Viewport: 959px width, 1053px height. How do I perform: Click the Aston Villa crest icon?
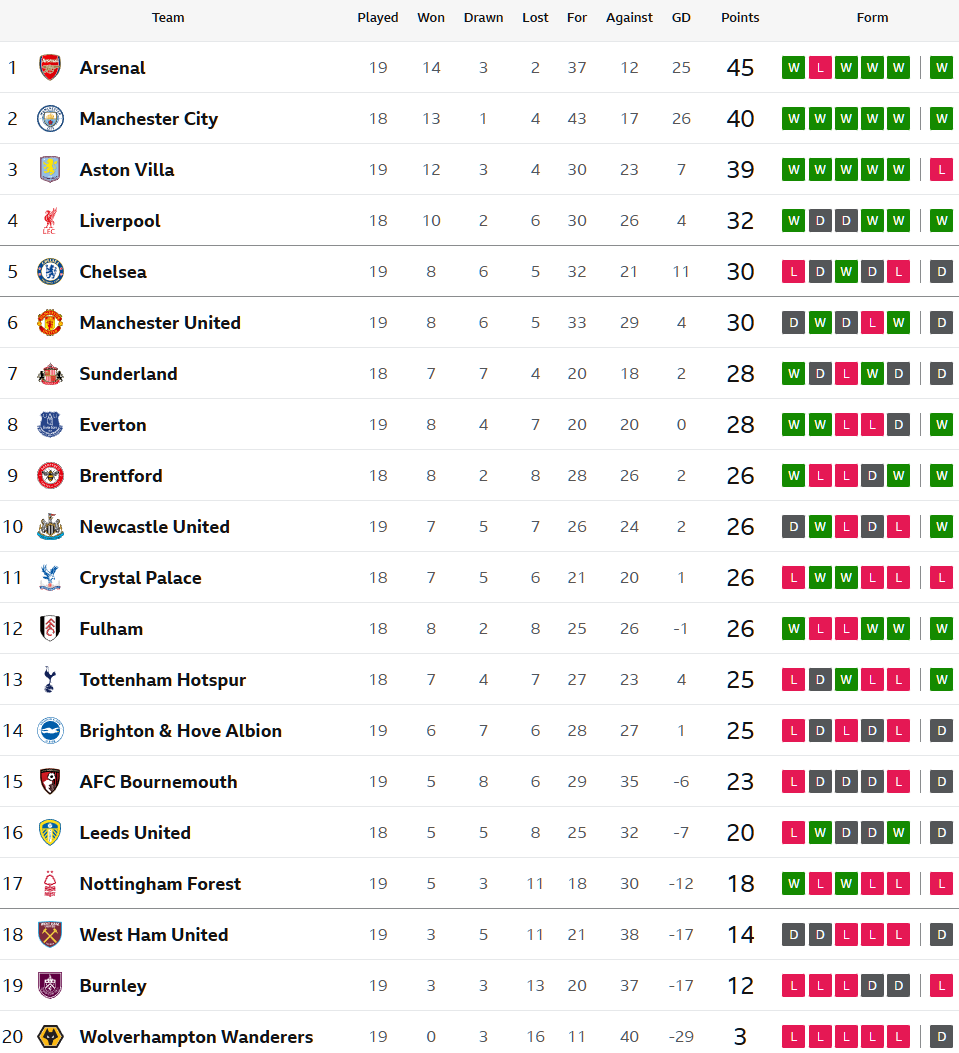50,170
